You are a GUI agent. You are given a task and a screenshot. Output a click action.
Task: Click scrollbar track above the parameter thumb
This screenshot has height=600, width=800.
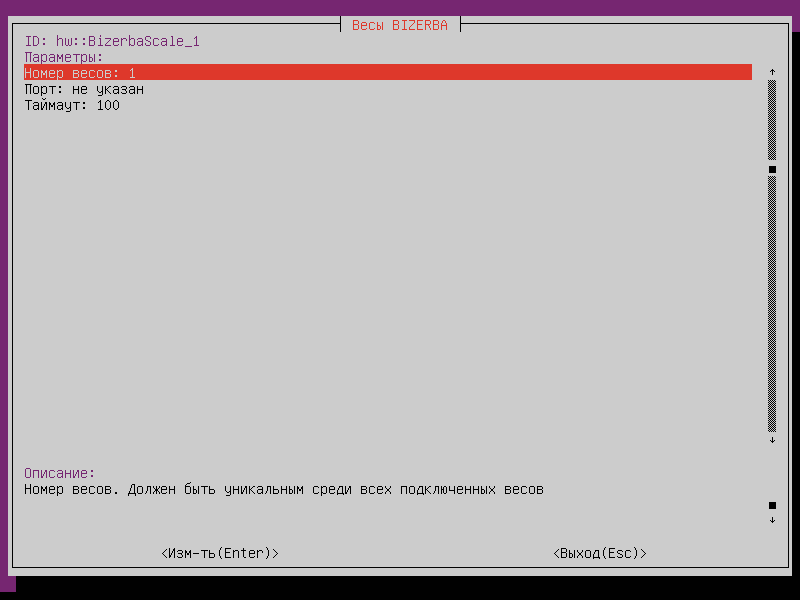coord(772,120)
